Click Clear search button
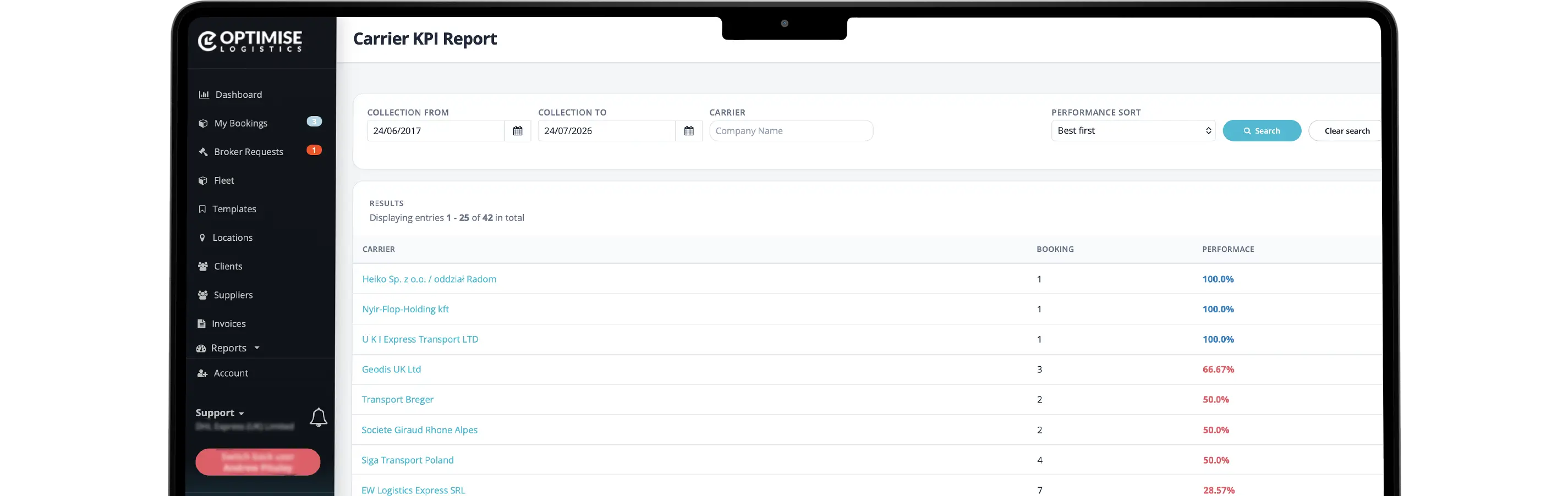Screen dimensions: 1568x496 click(1346, 131)
